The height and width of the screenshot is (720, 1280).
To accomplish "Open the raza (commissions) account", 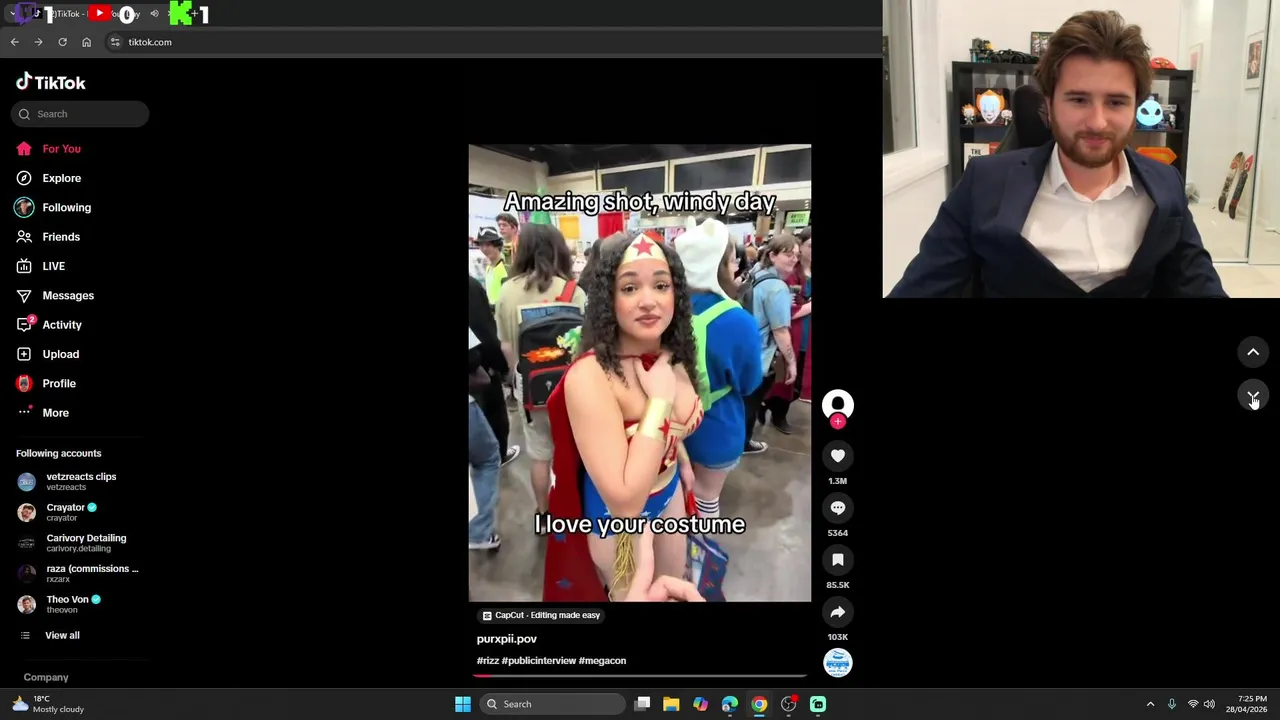I will click(80, 574).
